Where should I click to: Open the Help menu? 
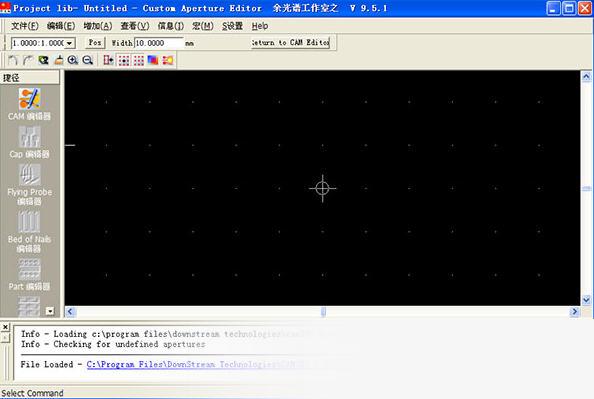pos(260,26)
